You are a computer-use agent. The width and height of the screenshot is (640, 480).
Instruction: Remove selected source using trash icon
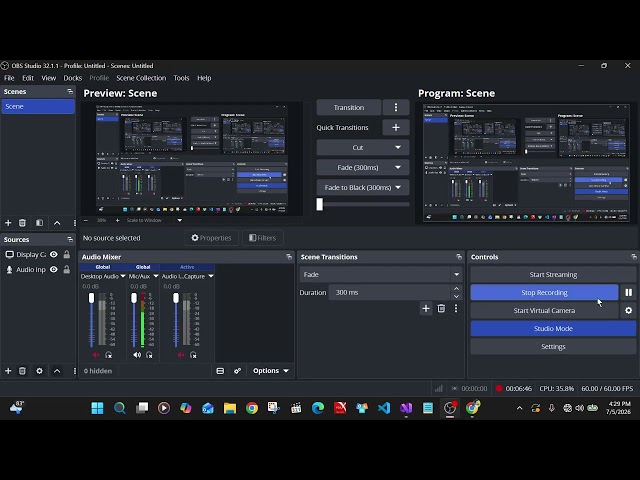coord(22,371)
